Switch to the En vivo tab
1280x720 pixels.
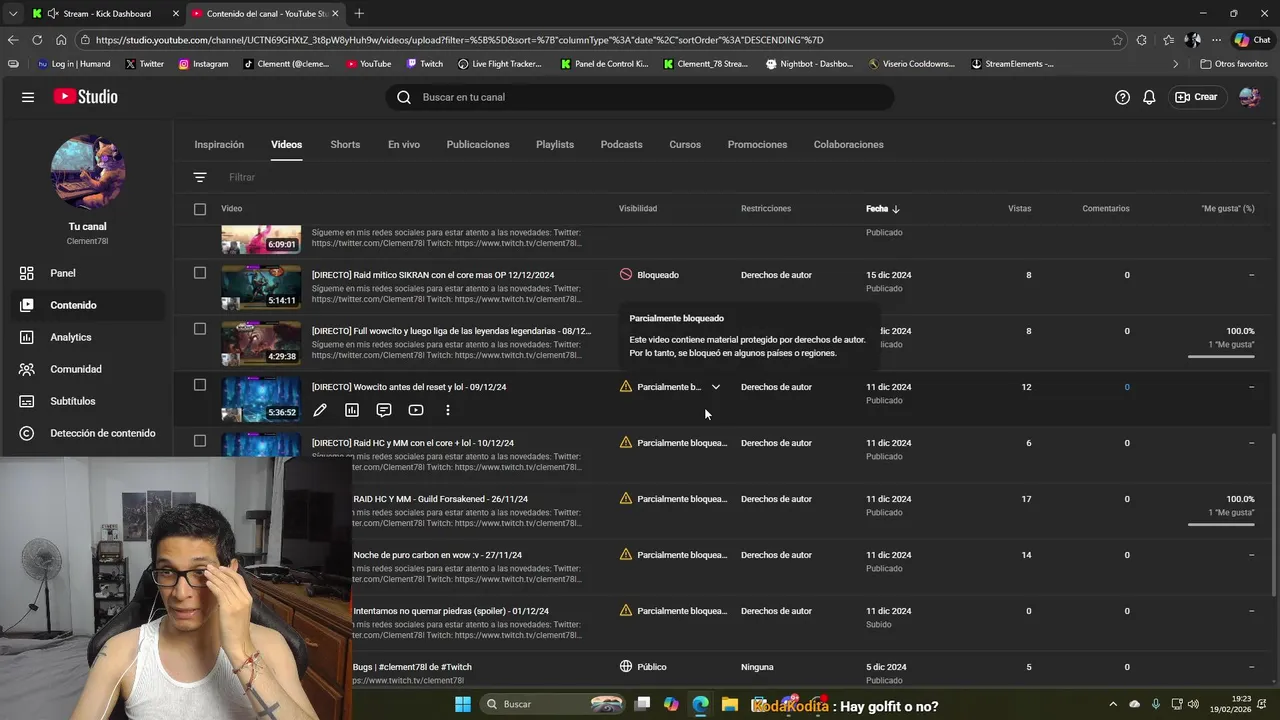coord(404,144)
